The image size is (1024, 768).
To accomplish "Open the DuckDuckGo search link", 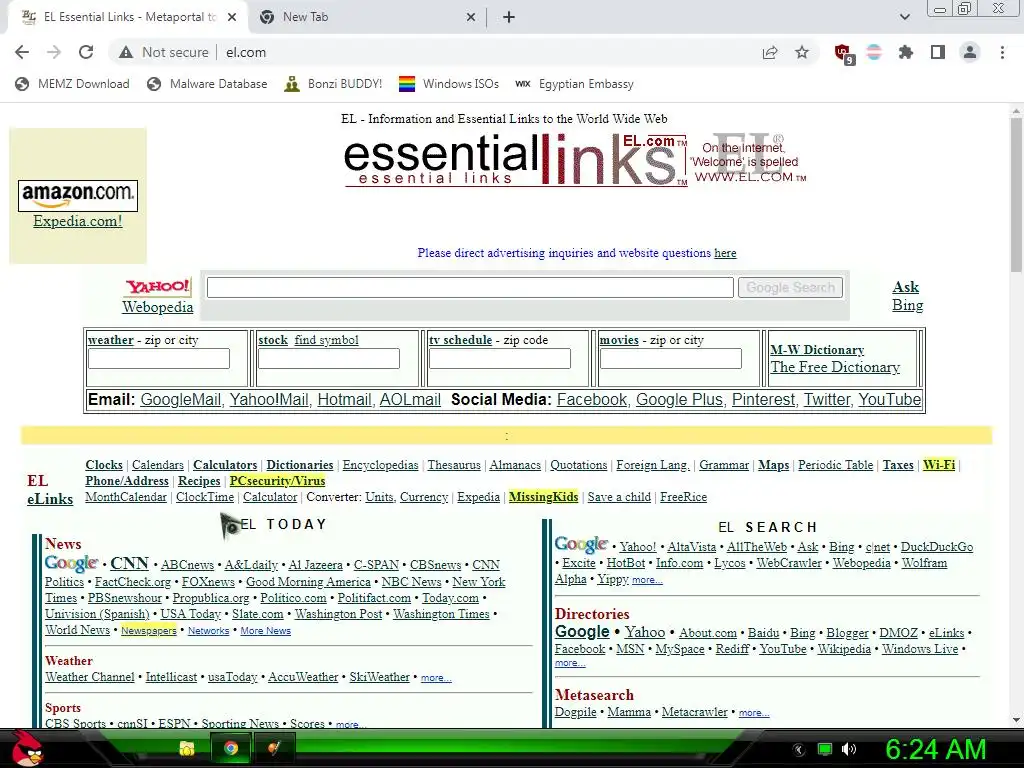I will pos(937,547).
